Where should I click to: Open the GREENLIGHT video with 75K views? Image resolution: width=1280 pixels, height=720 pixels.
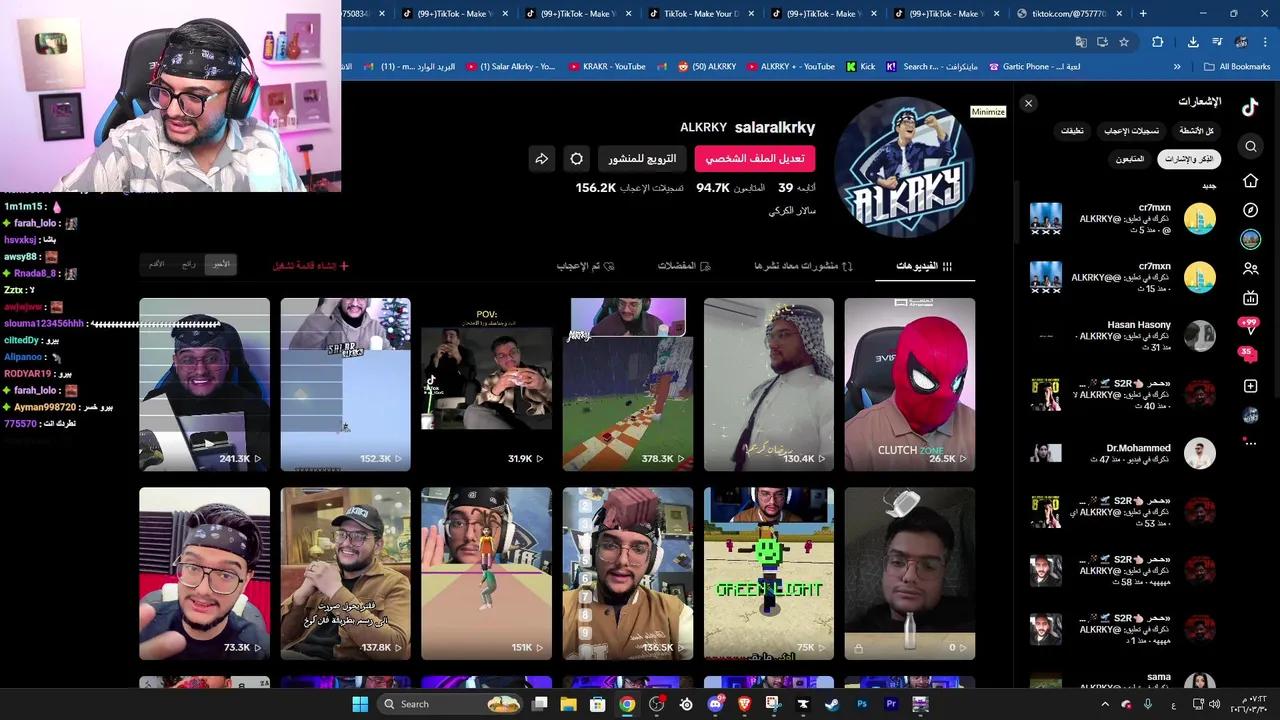[x=769, y=573]
